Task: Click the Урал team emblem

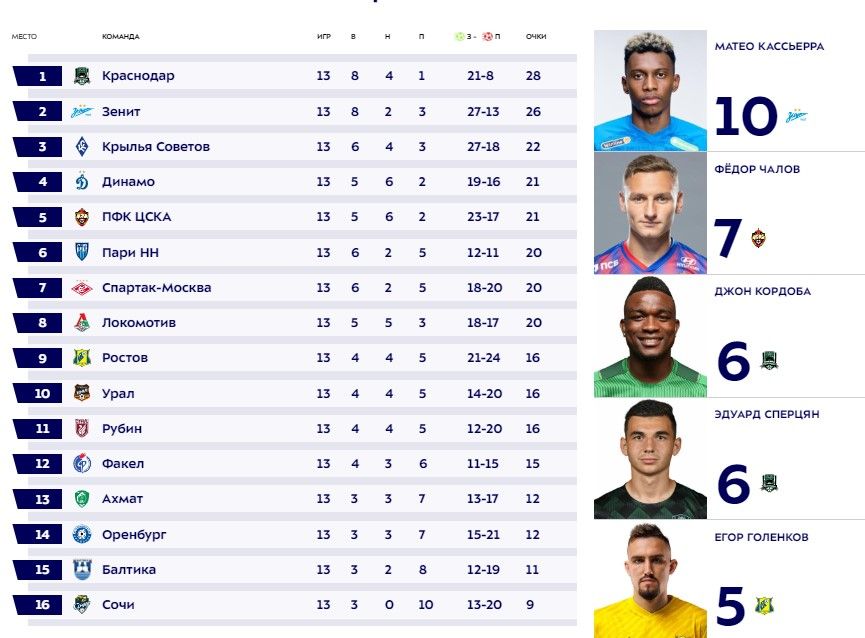Action: [x=82, y=393]
